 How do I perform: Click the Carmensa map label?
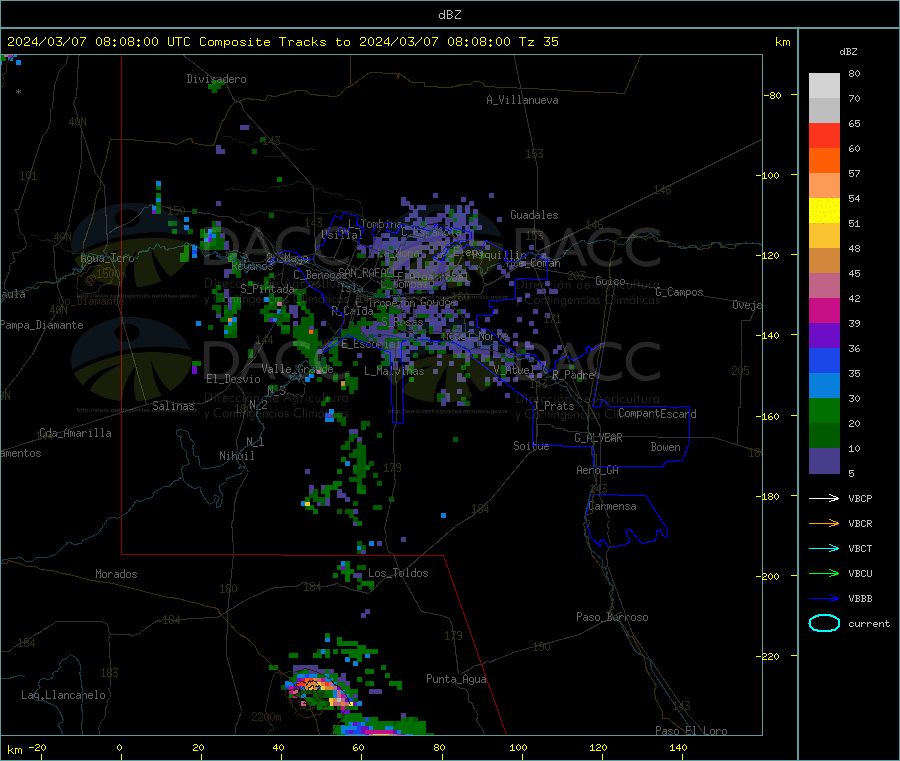tap(612, 506)
